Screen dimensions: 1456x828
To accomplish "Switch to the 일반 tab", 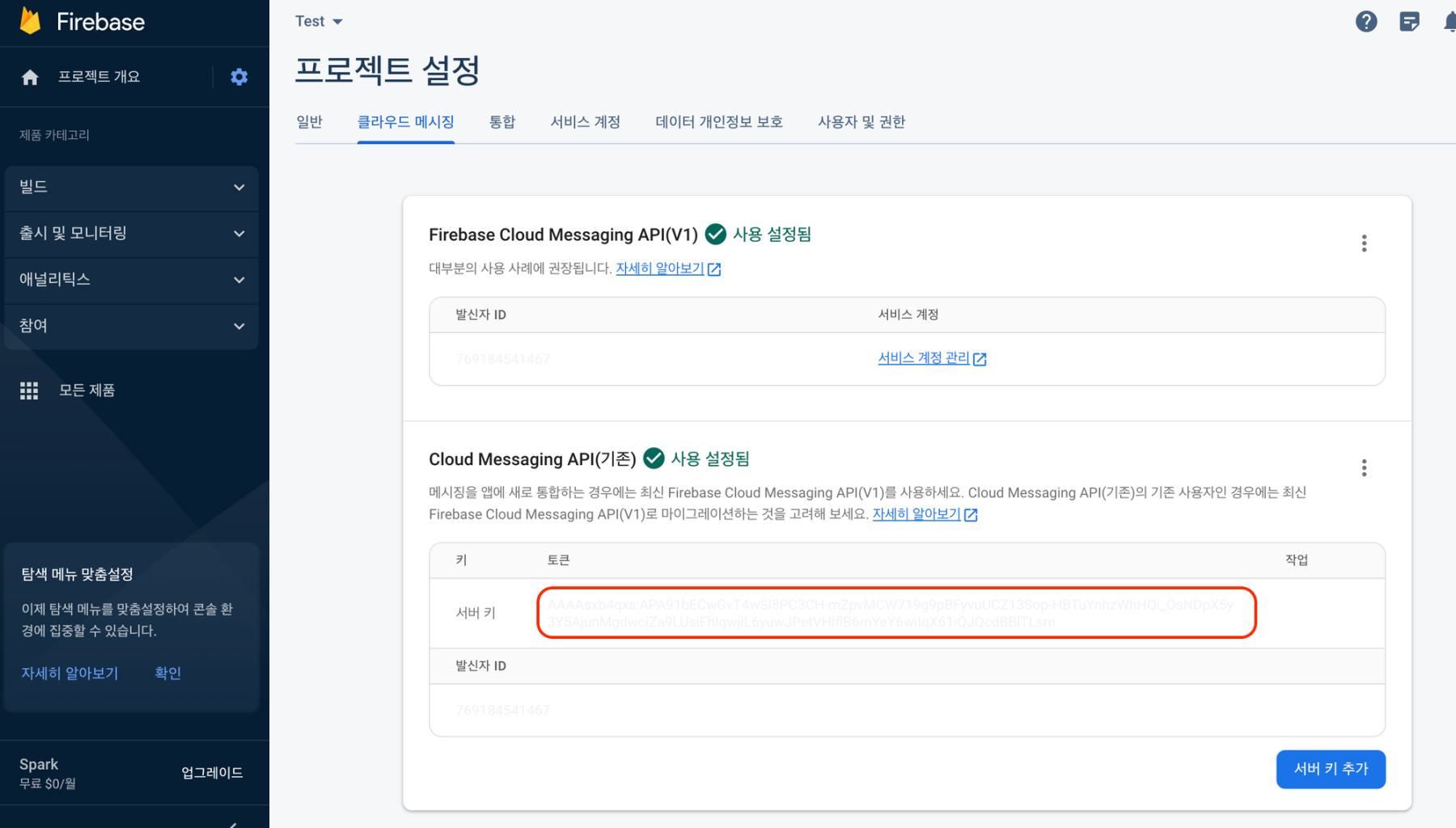I will pos(309,122).
